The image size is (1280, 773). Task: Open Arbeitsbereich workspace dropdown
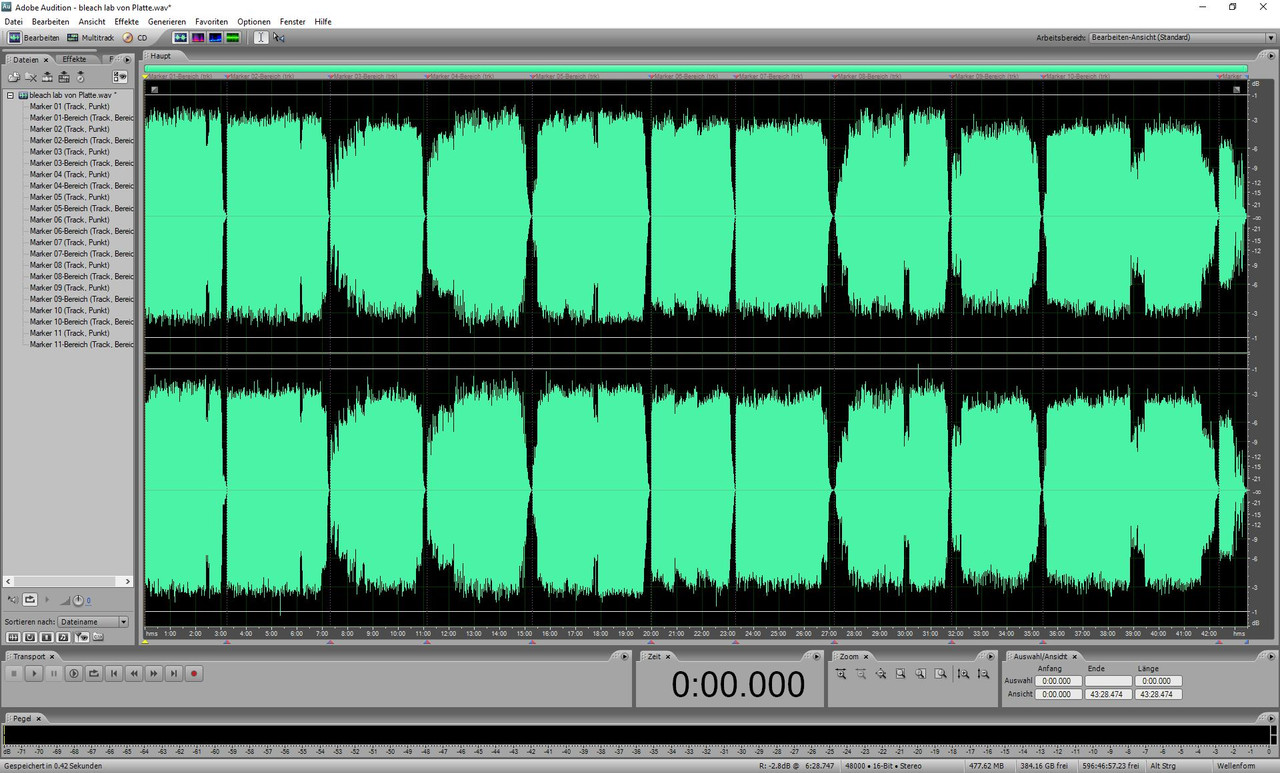coord(1182,37)
